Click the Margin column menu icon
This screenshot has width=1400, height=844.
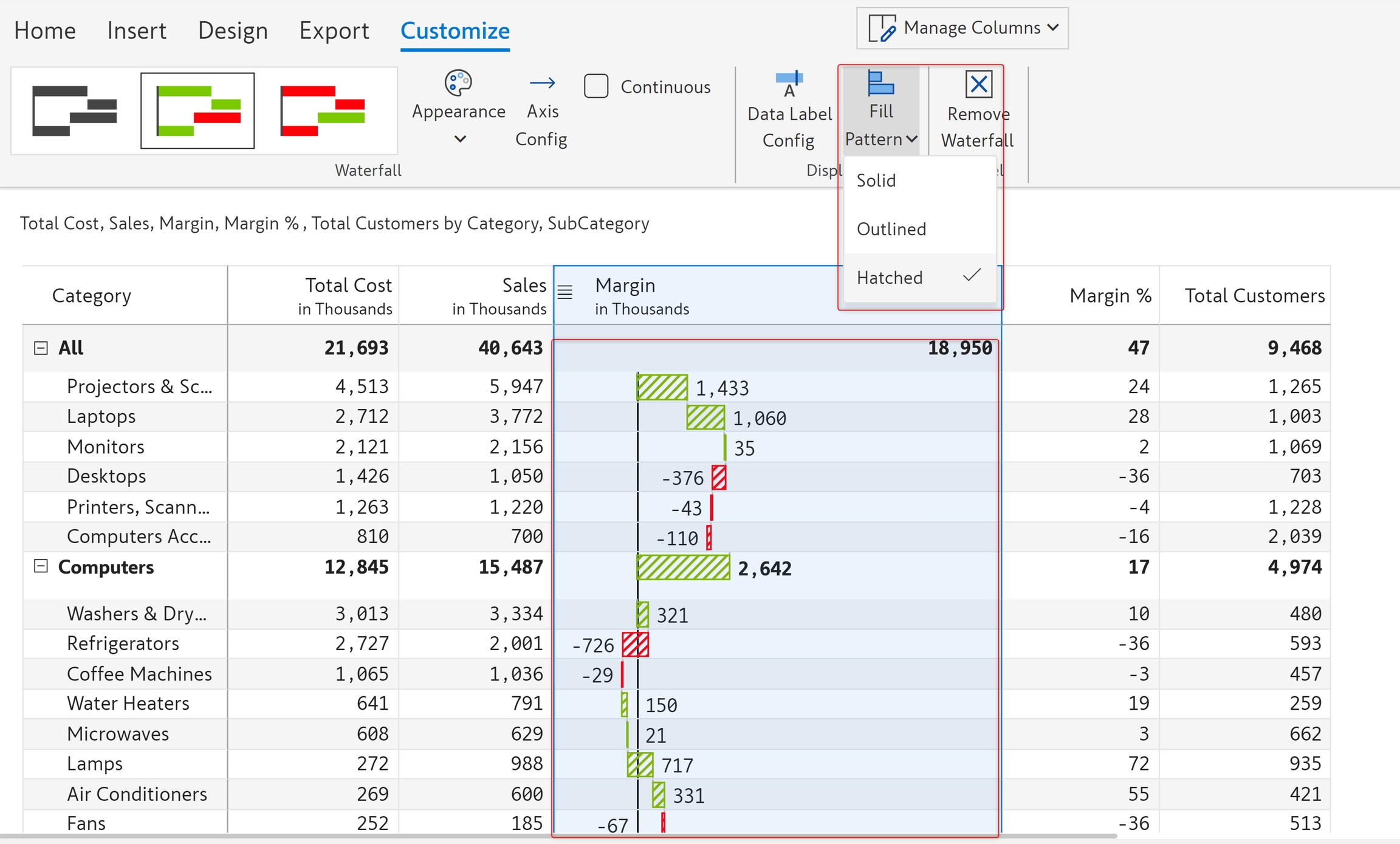[x=565, y=292]
